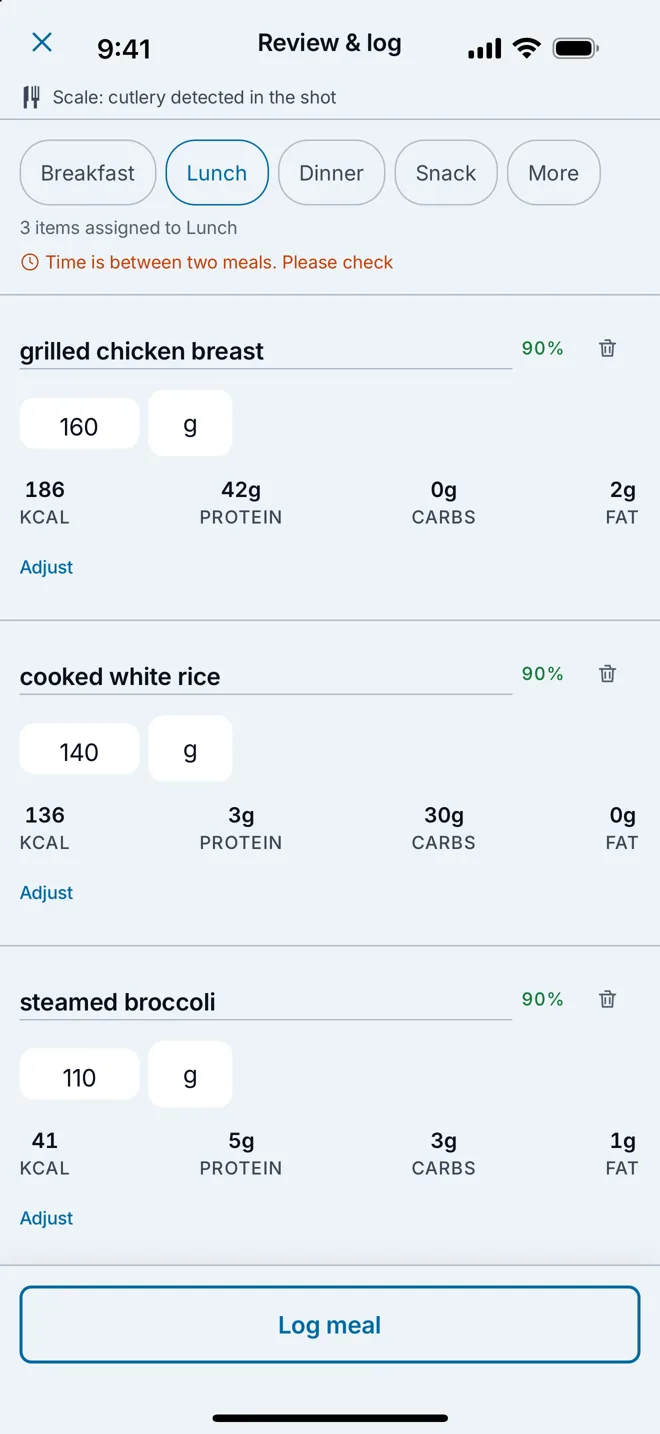Tap the clock warning icon

(30, 262)
